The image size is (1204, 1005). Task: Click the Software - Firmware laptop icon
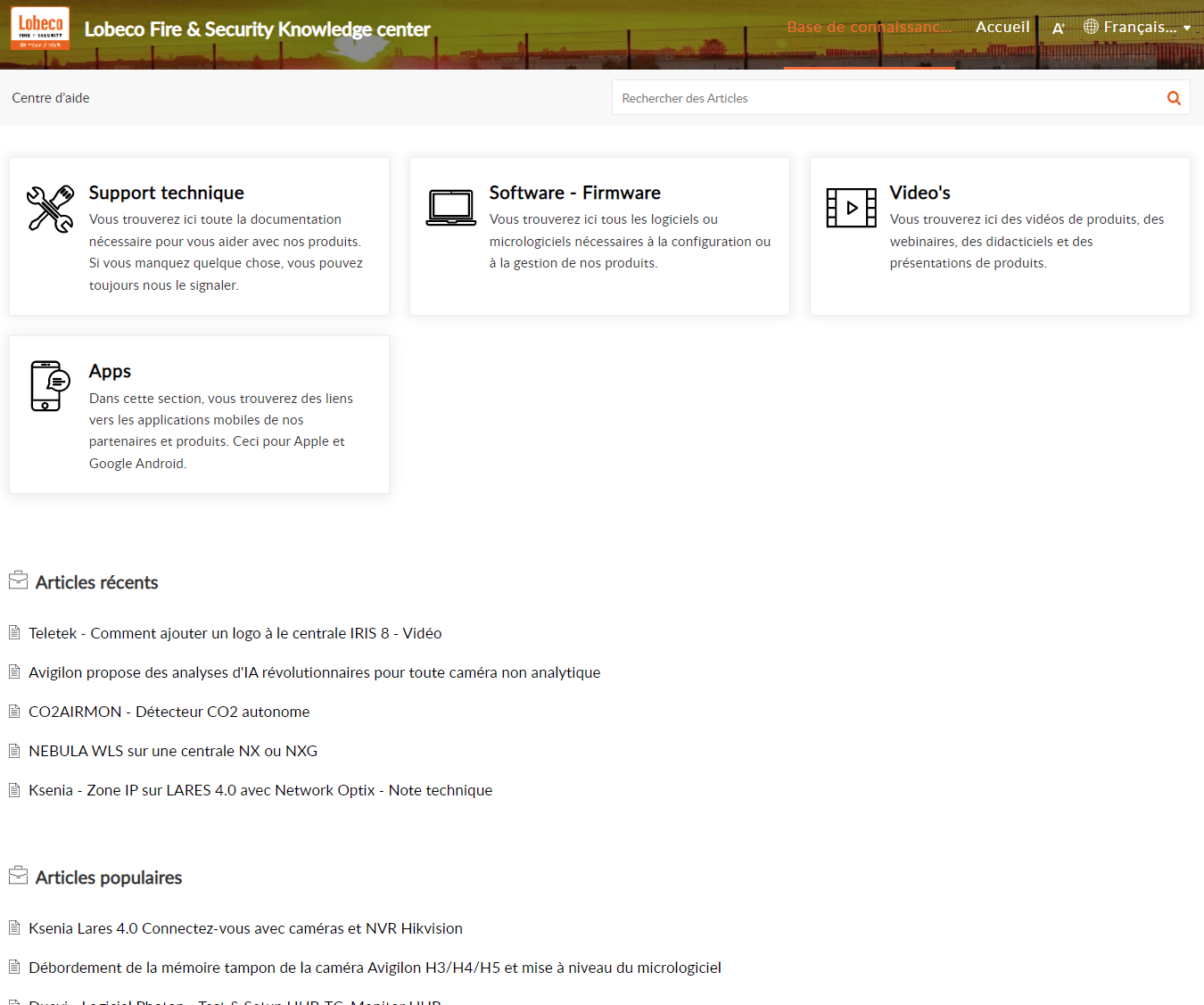[450, 208]
